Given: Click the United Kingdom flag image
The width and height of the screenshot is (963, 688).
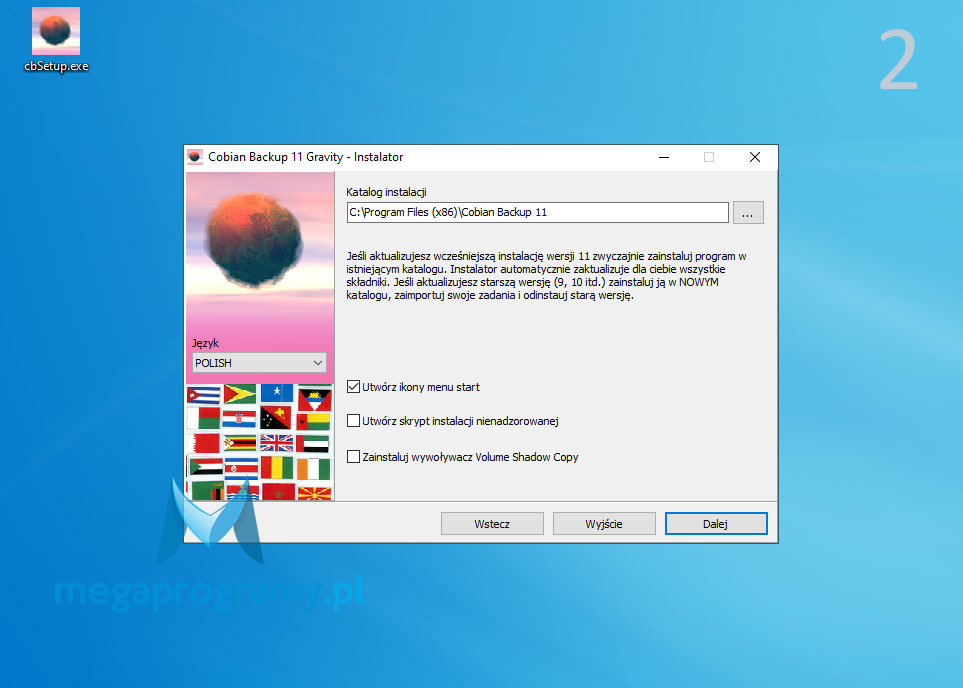Looking at the screenshot, I should coord(276,442).
